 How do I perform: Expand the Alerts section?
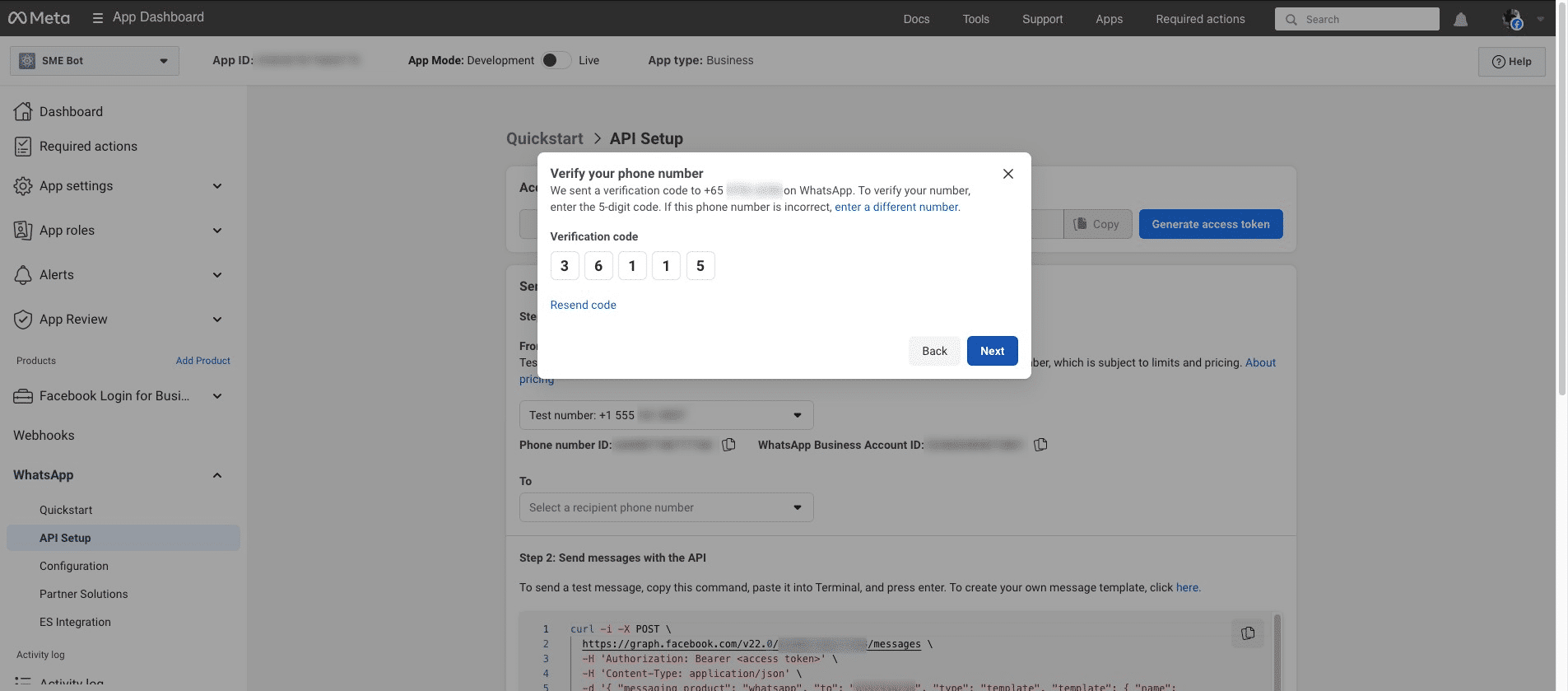pos(217,275)
